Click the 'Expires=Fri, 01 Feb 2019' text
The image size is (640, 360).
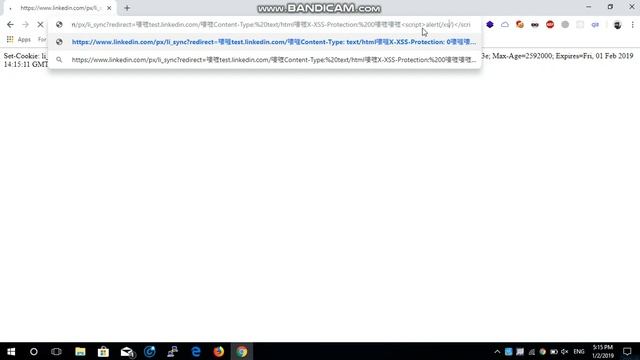tap(594, 56)
